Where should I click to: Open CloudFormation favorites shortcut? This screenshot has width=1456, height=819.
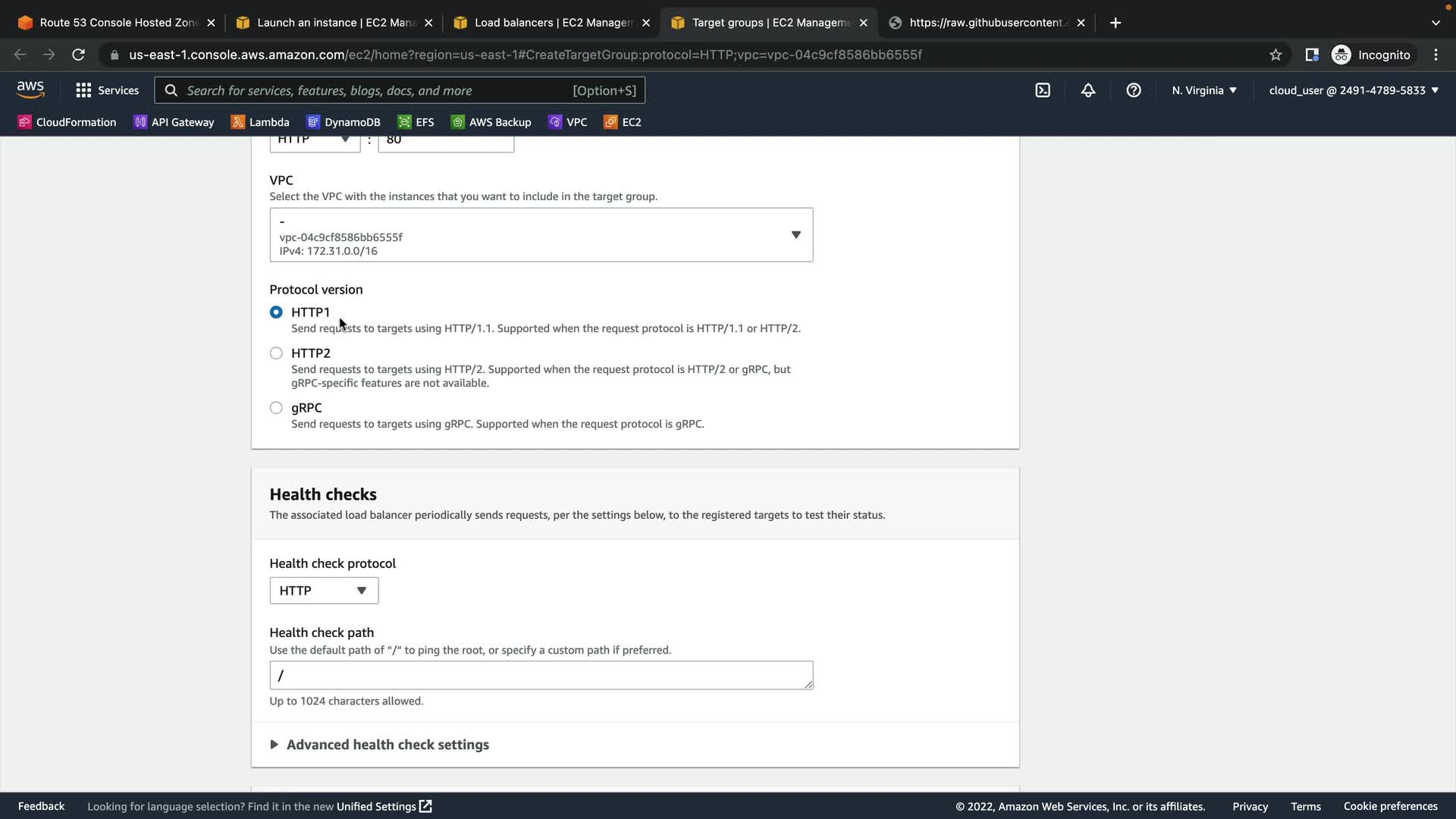pos(67,122)
